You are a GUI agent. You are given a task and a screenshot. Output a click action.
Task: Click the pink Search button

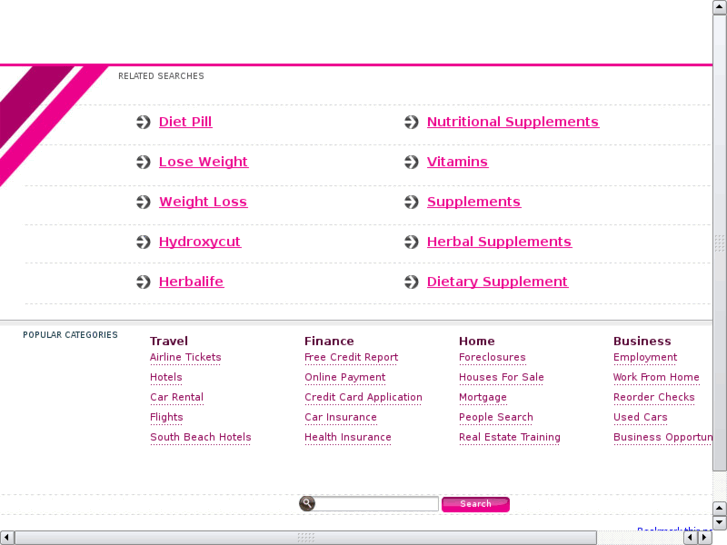476,504
